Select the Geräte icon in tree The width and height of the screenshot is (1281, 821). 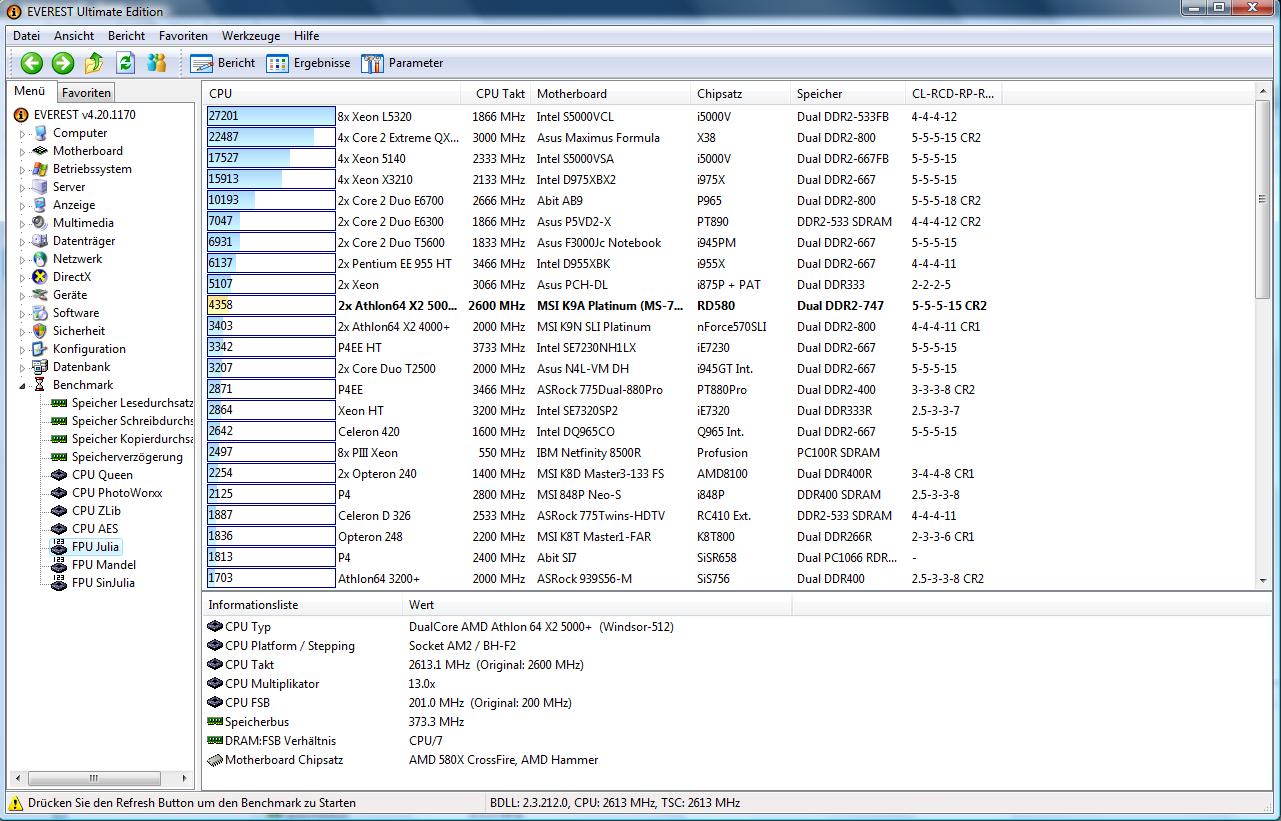pos(39,295)
